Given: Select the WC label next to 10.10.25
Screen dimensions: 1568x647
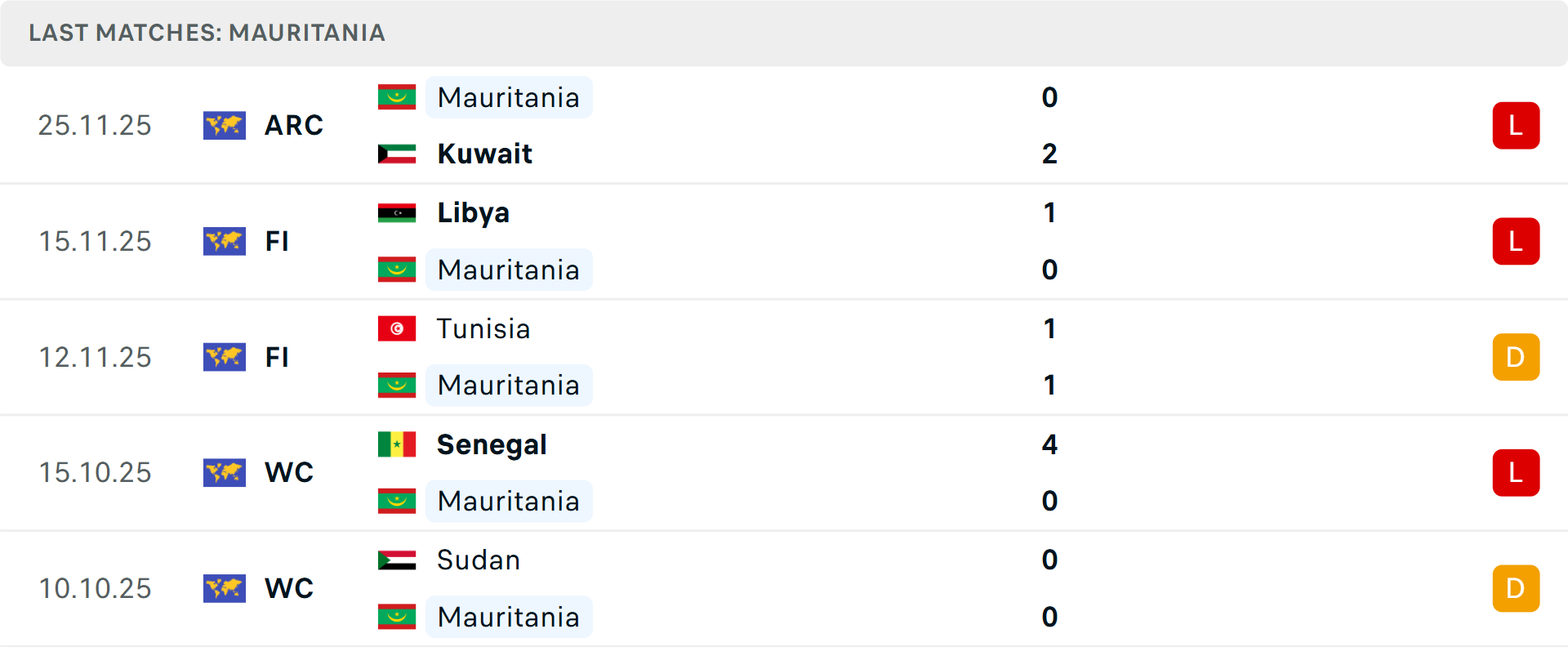Looking at the screenshot, I should point(288,588).
